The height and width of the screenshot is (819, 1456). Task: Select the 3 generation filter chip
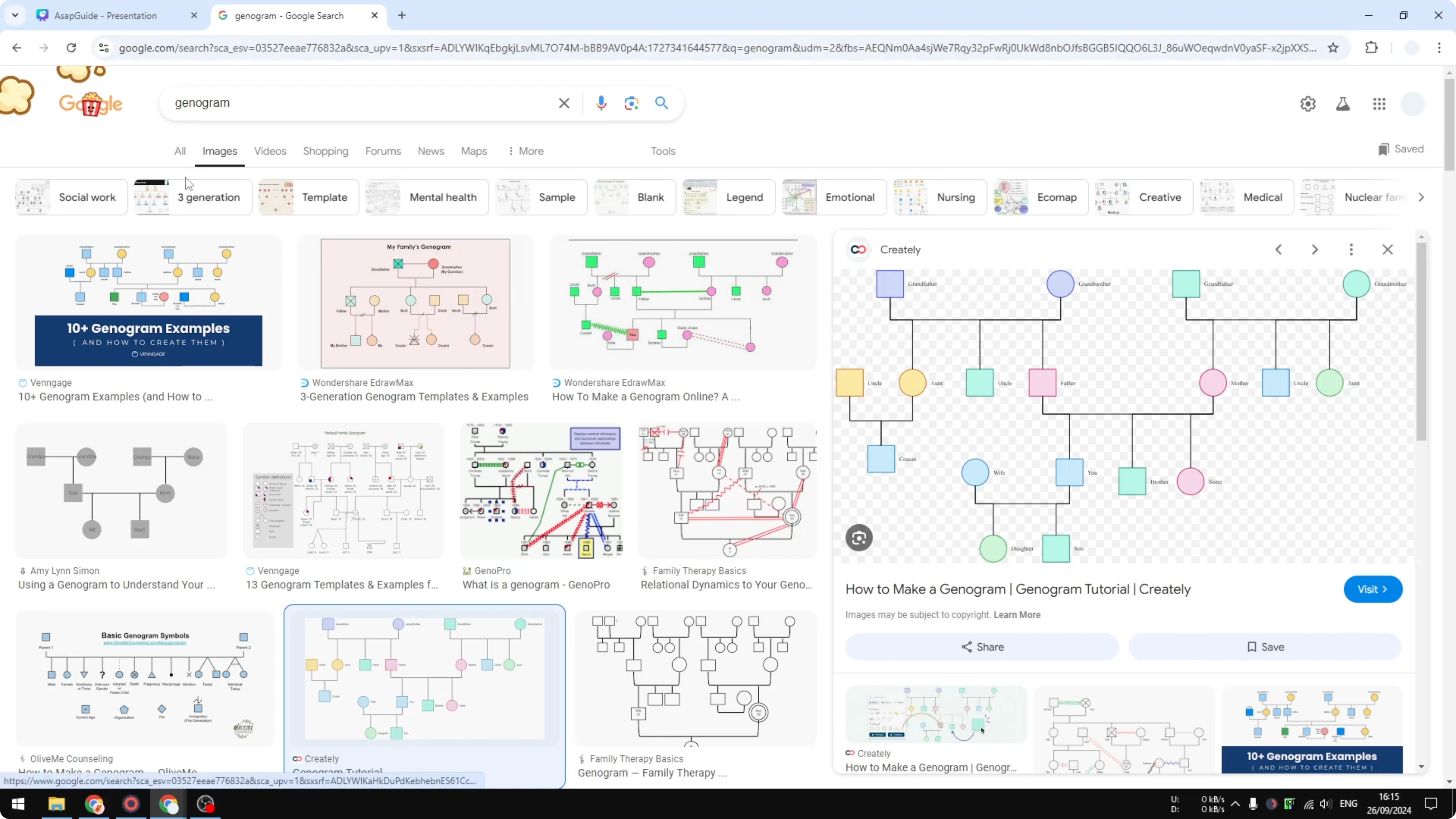(x=193, y=197)
